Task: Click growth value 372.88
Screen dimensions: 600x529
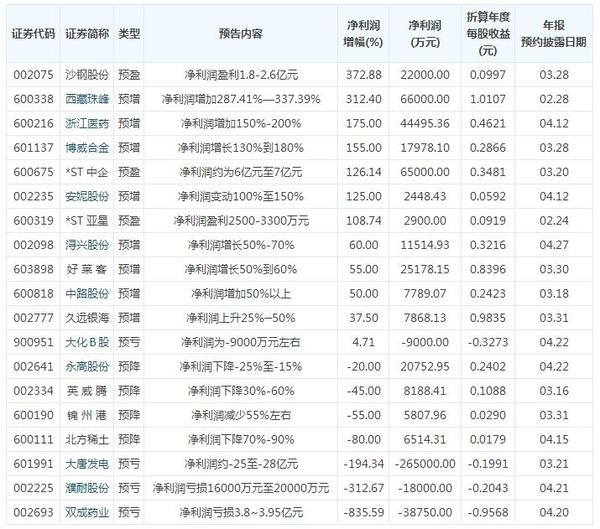Action: [x=364, y=75]
